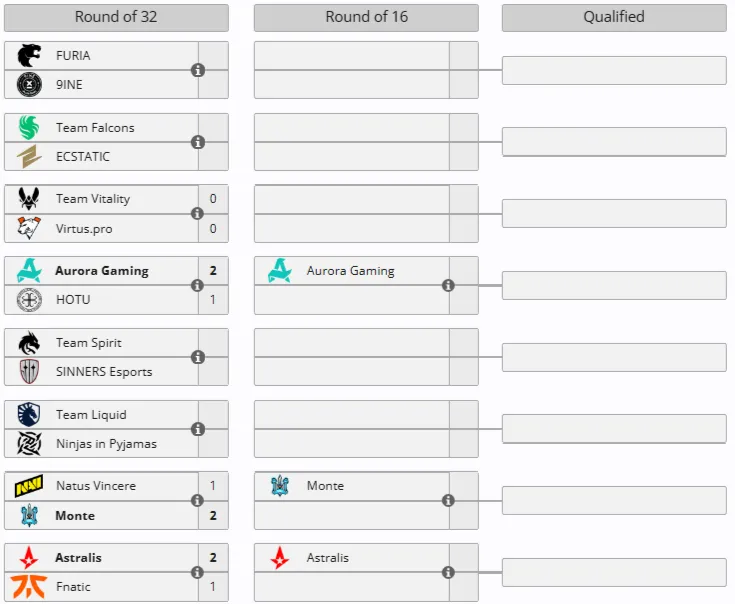
Task: Open Round of 16 Monte match info
Action: 448,500
